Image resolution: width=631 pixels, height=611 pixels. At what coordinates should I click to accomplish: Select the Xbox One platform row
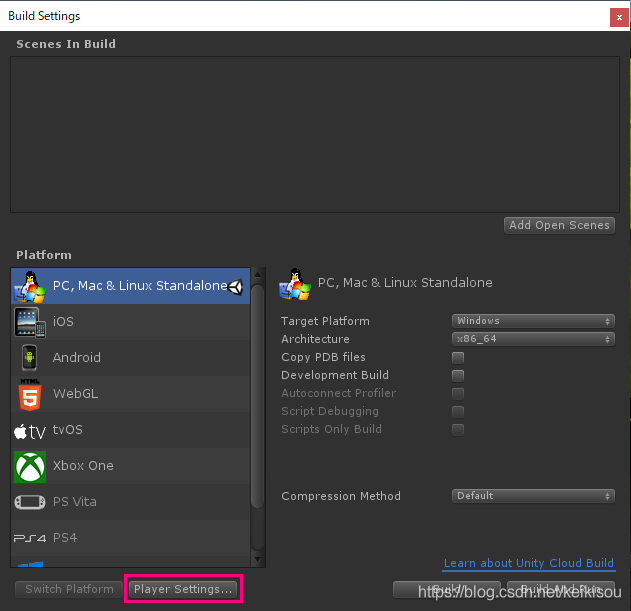130,466
